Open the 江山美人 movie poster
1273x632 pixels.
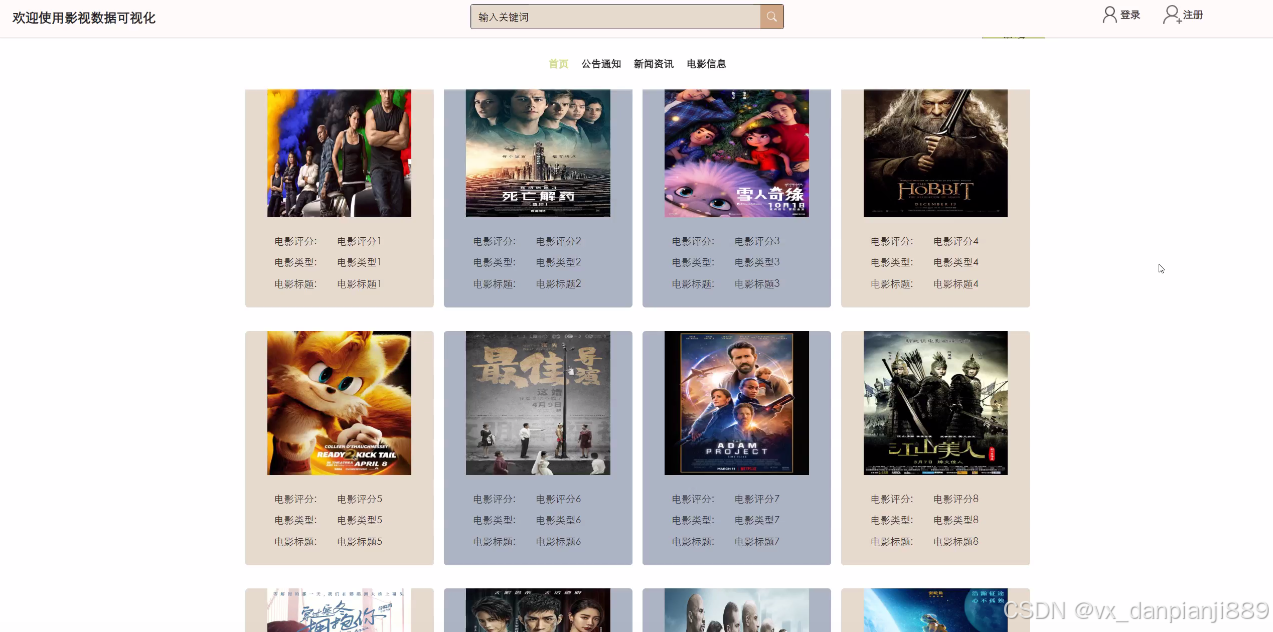pos(936,403)
